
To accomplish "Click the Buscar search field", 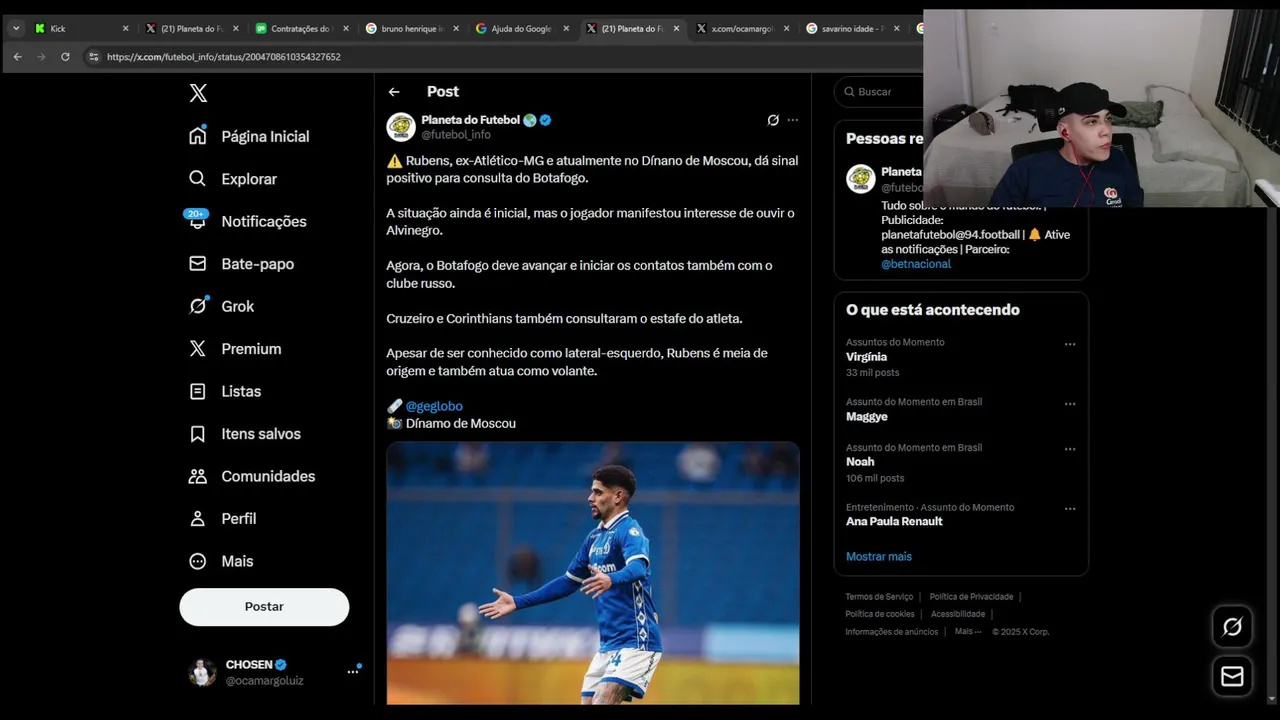I will pos(880,91).
